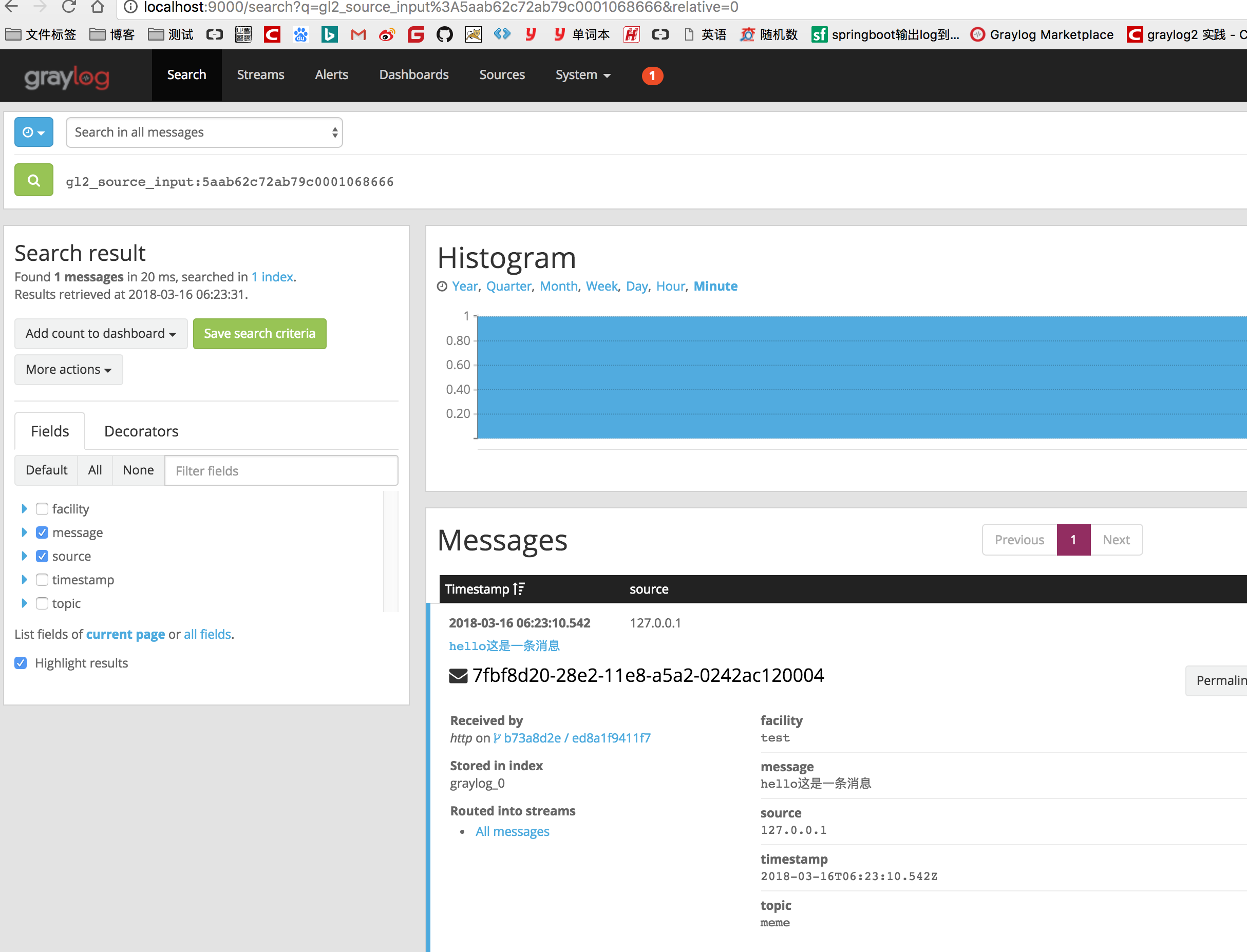Open the Gmail bookmark icon
The width and height of the screenshot is (1247, 952).
[358, 35]
